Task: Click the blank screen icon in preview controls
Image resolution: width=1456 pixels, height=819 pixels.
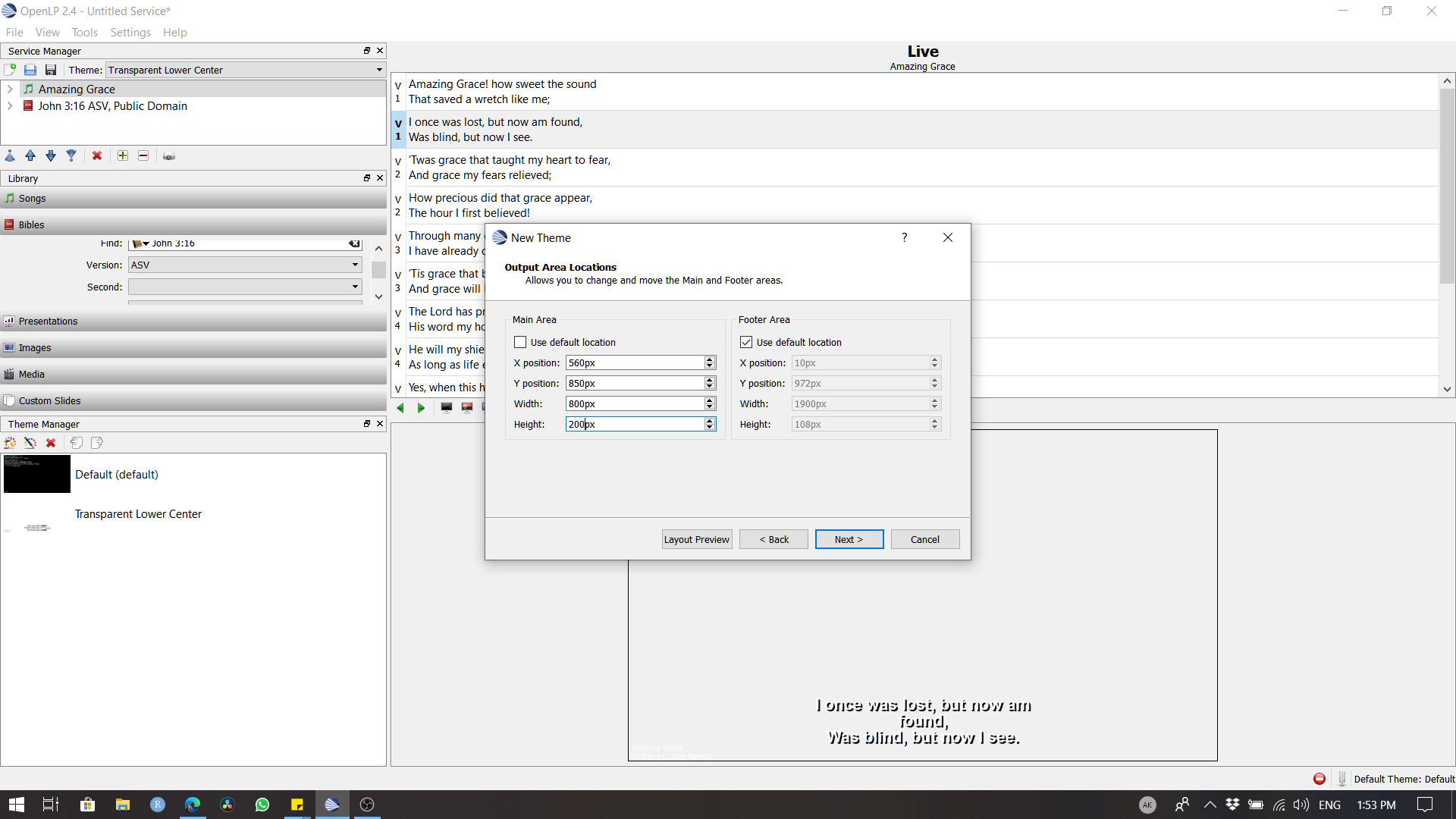Action: point(446,407)
